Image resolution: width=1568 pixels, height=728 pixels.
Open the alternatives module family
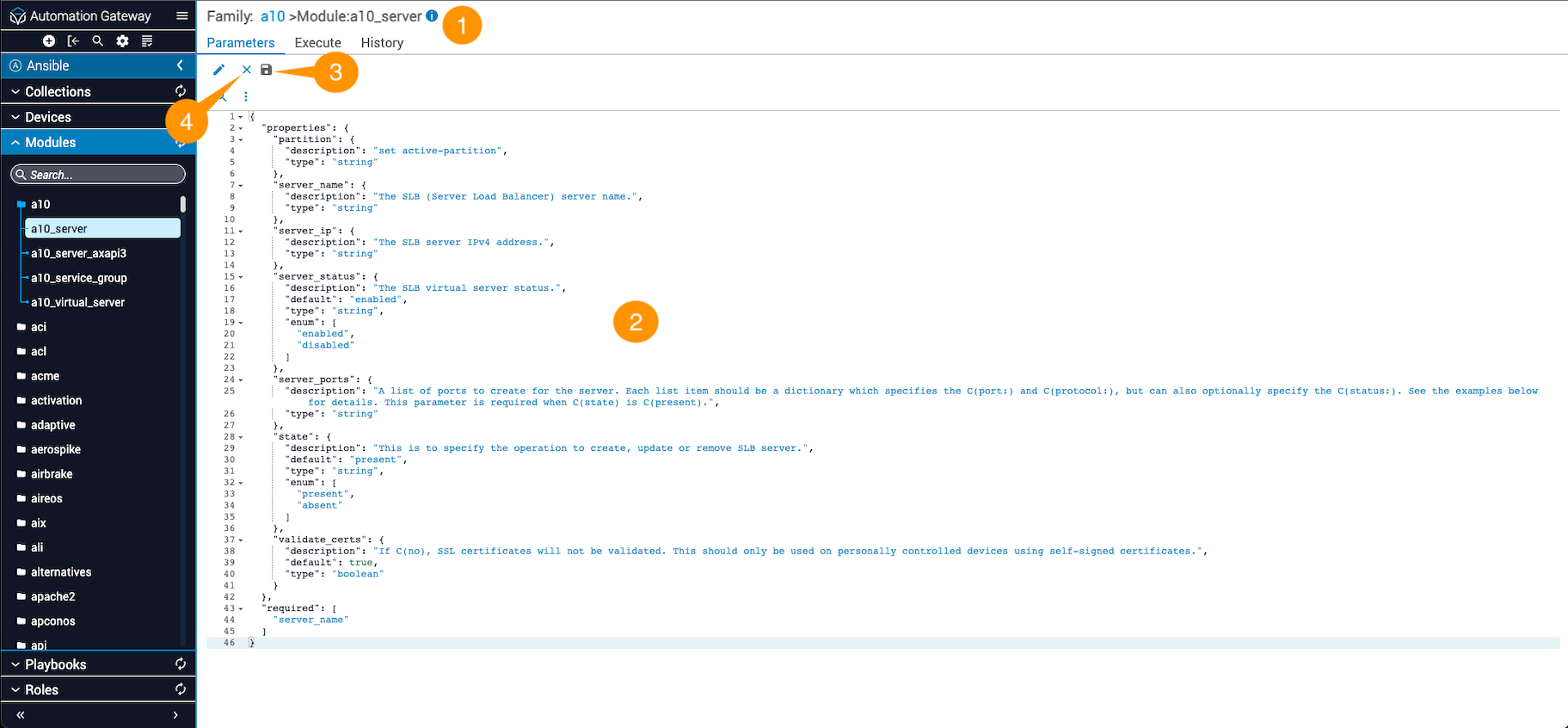[x=61, y=572]
